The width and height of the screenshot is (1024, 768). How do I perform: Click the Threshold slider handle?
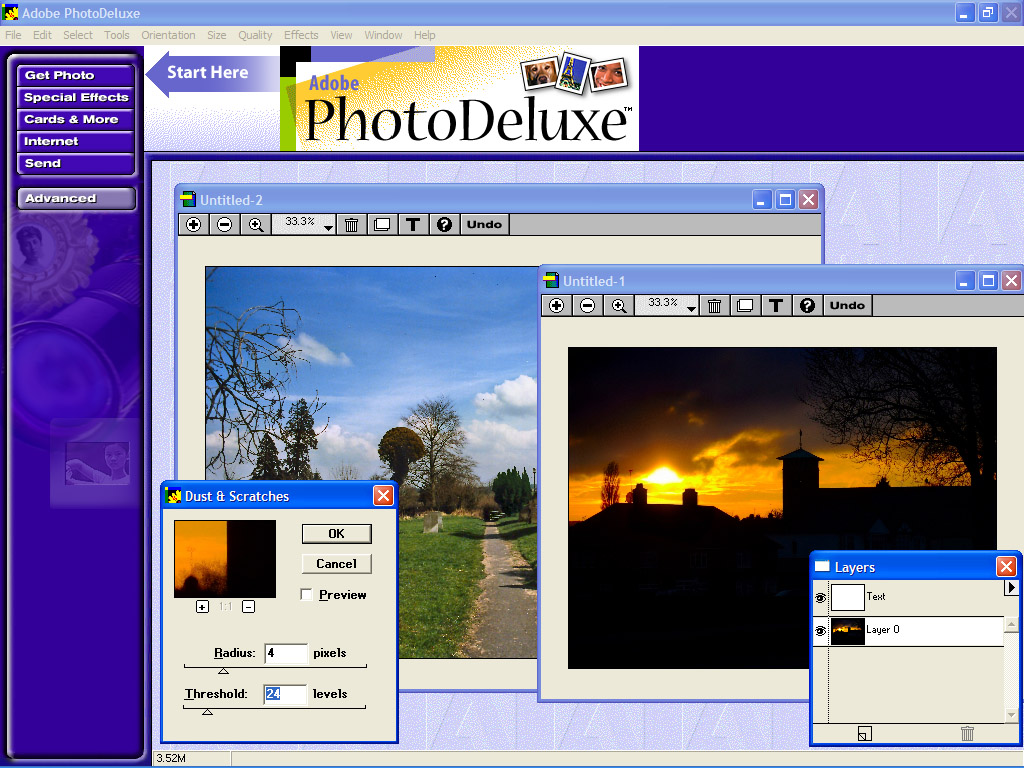pos(208,712)
